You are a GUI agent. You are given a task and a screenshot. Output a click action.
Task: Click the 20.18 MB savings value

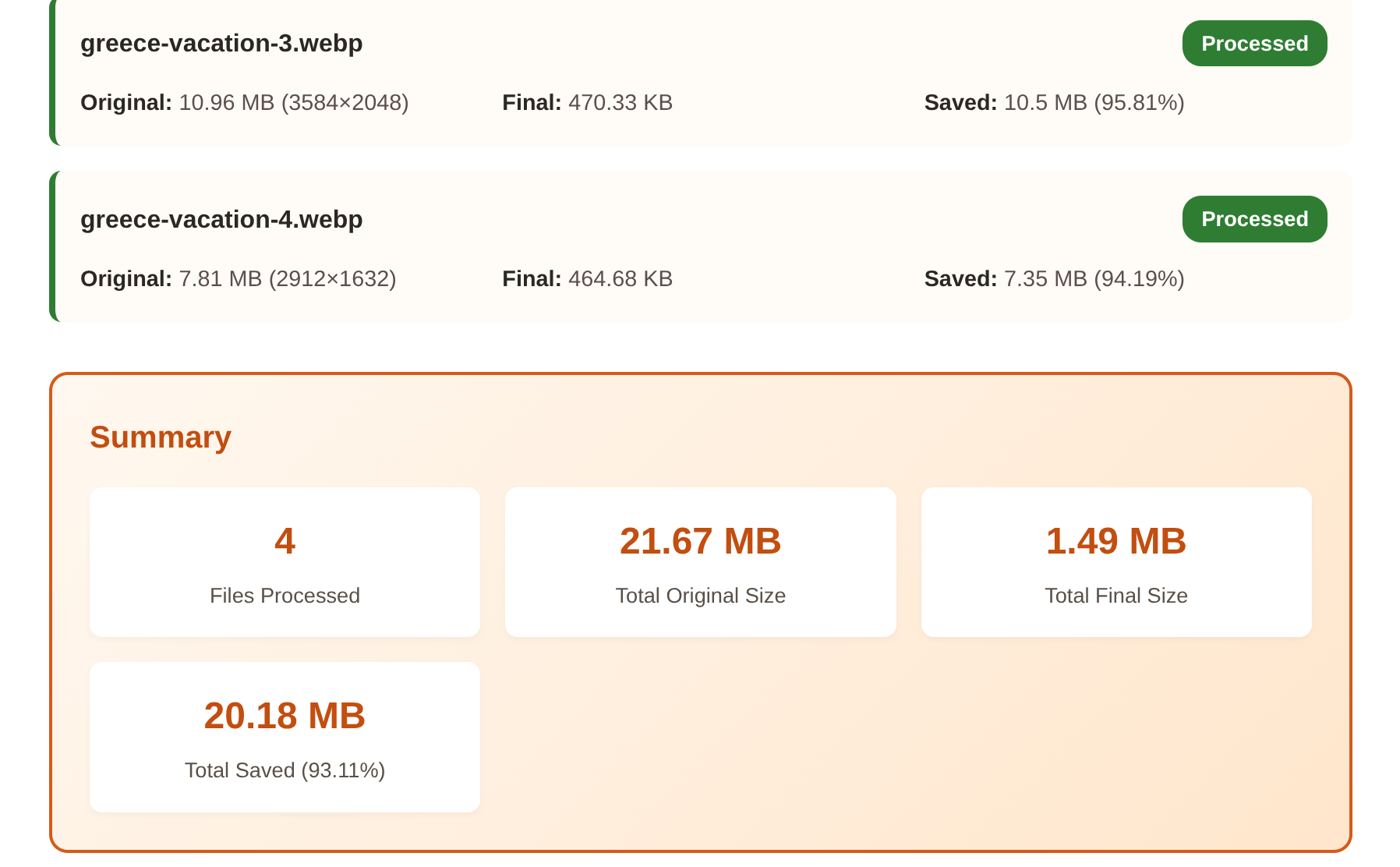pyautogui.click(x=285, y=715)
